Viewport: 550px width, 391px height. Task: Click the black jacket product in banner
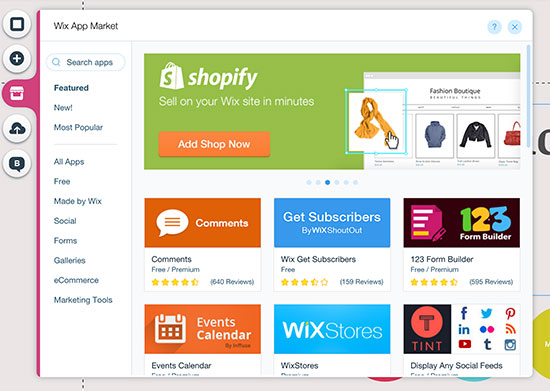coord(476,135)
